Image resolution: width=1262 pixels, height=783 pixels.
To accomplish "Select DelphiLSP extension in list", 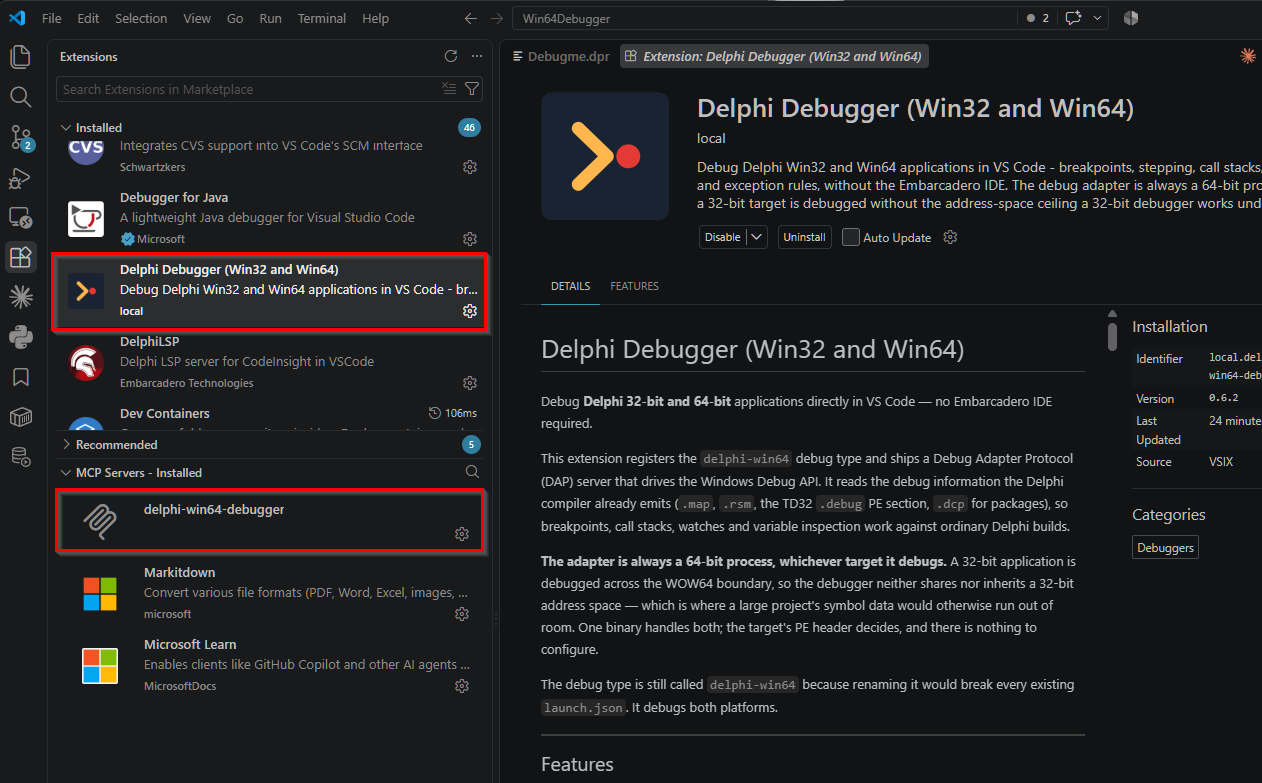I will click(x=270, y=362).
